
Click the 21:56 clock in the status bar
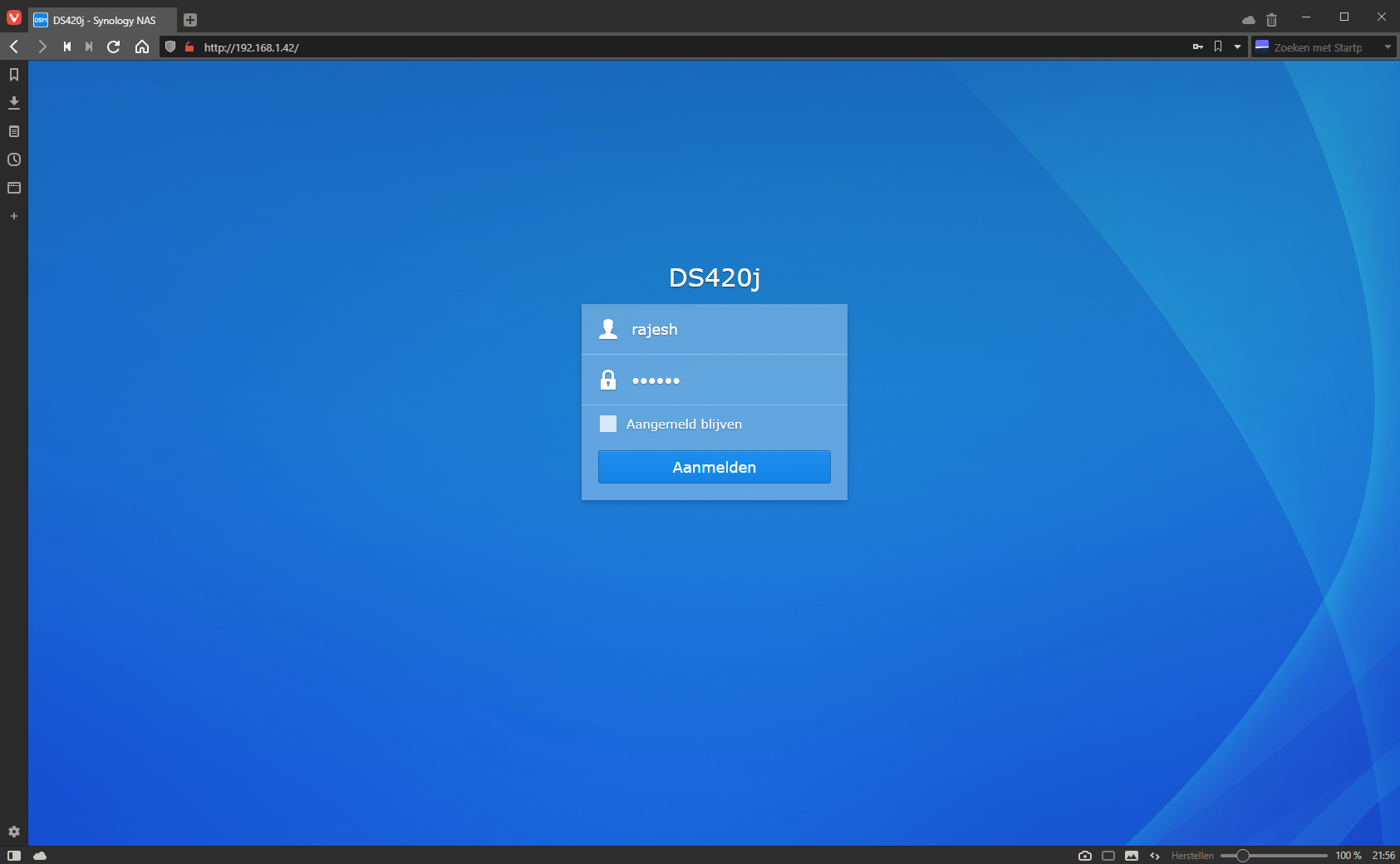[1383, 855]
